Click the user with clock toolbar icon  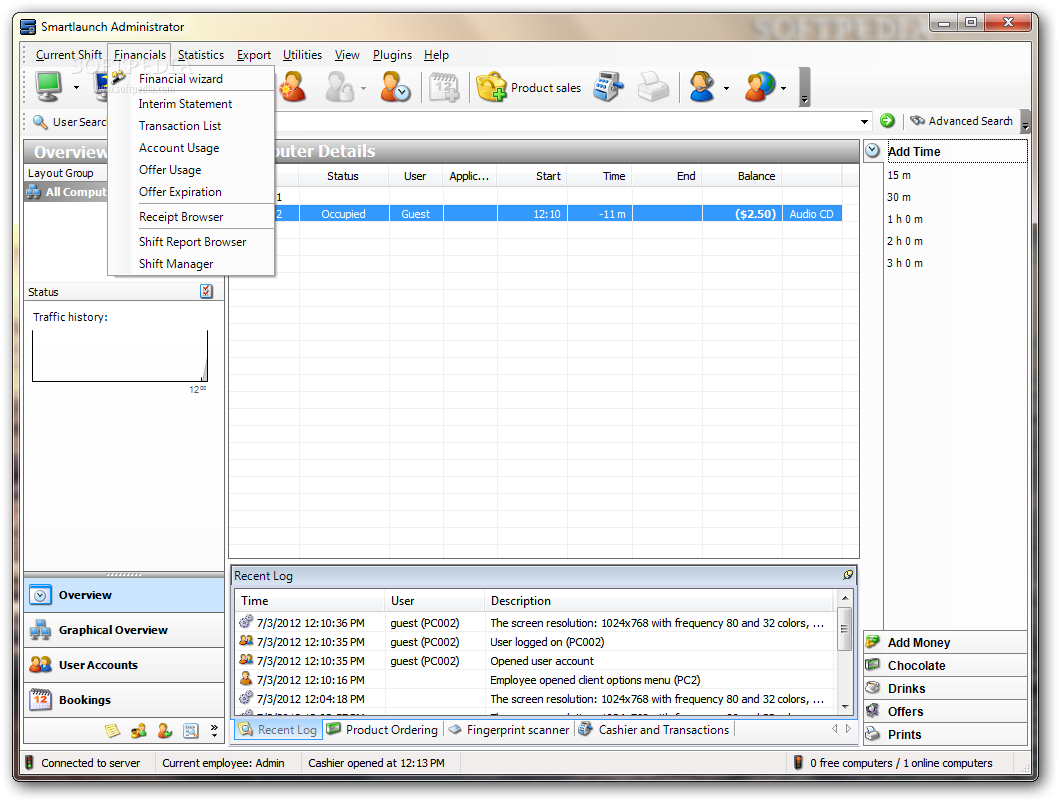(394, 86)
